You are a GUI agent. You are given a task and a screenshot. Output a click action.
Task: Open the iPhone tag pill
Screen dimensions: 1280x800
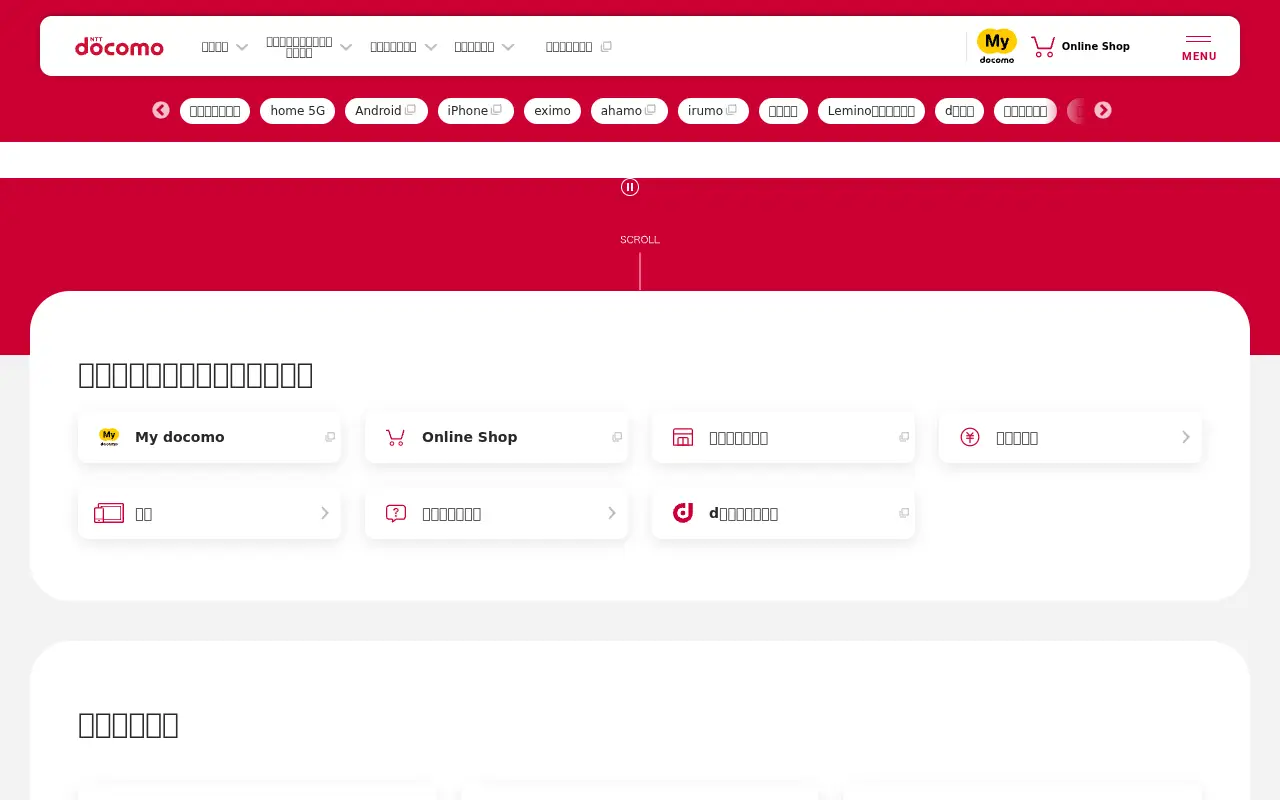point(476,111)
